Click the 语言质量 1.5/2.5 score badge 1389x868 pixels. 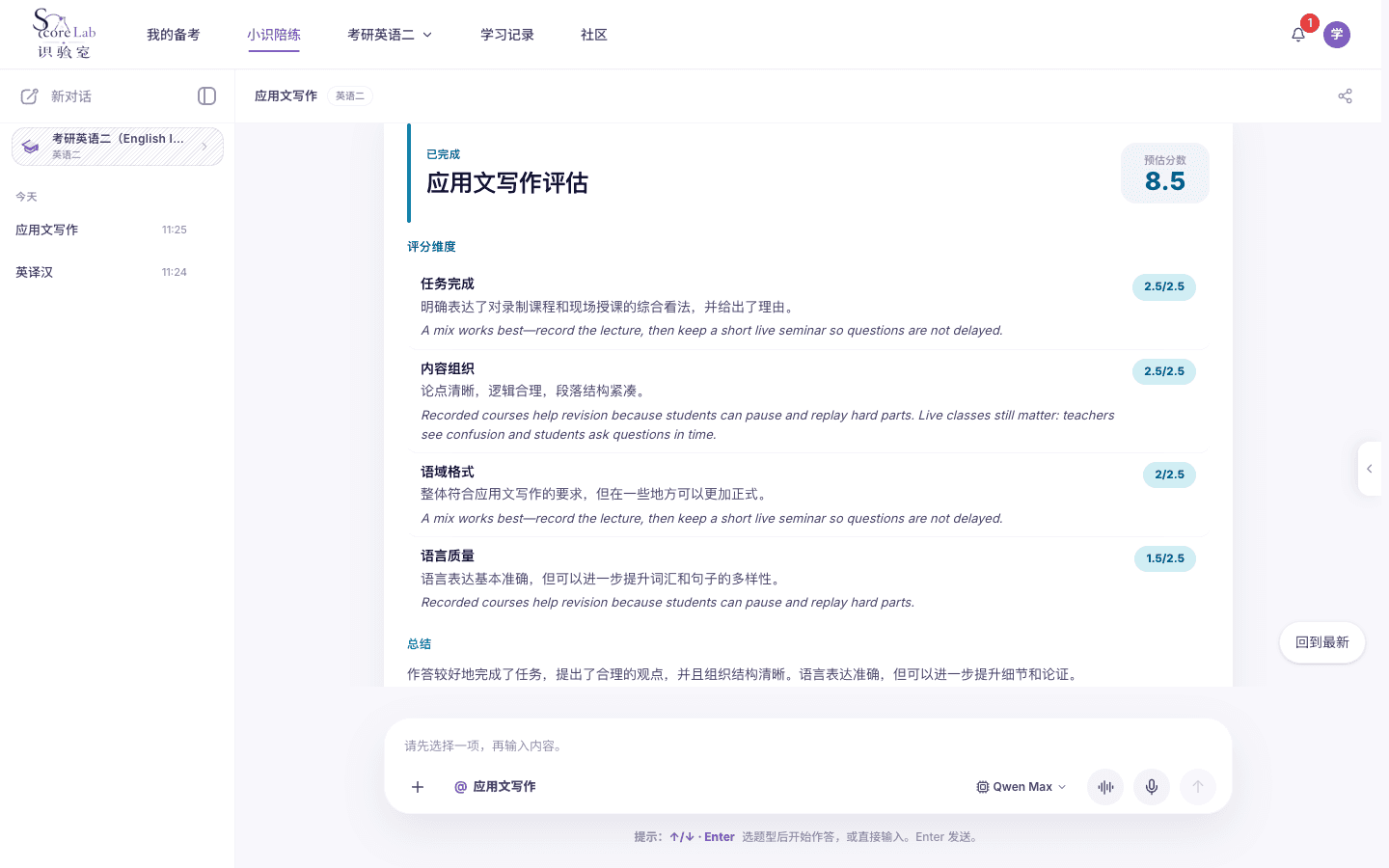(1165, 558)
